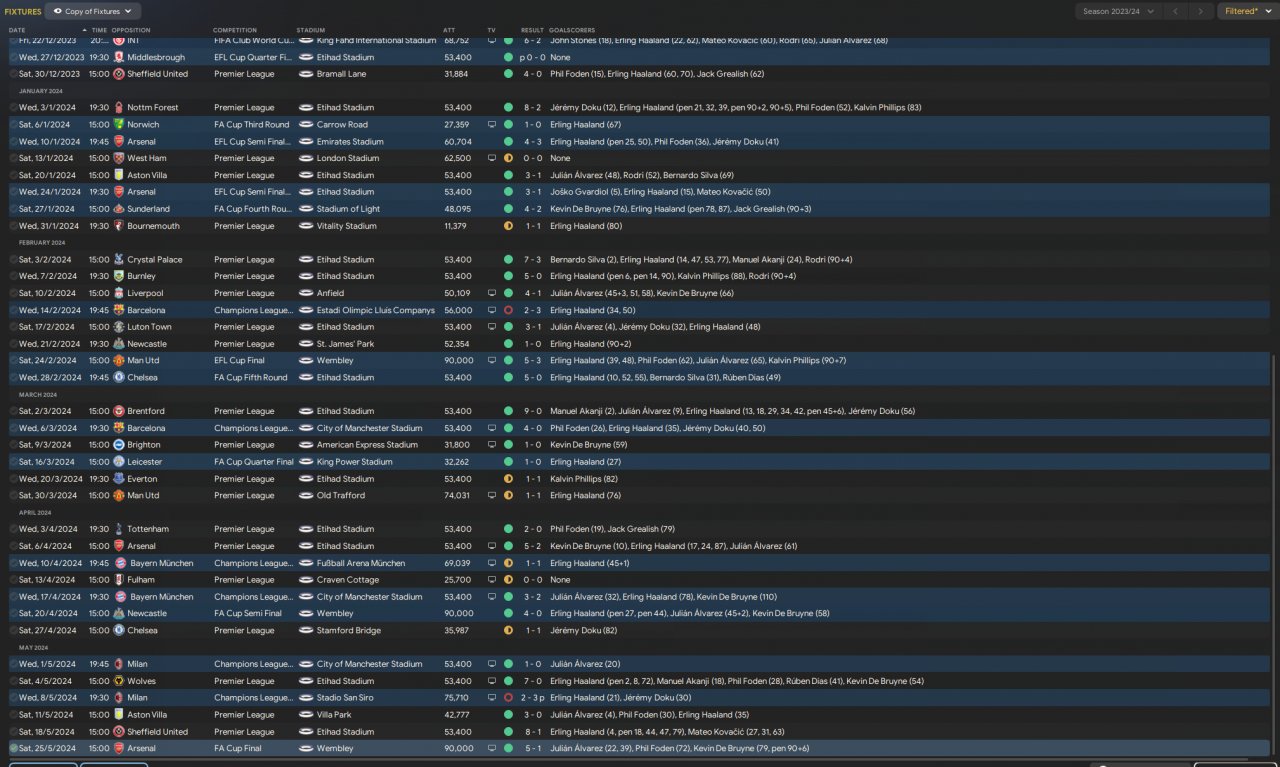Click the Time column header
This screenshot has height=767, width=1280.
98,30
